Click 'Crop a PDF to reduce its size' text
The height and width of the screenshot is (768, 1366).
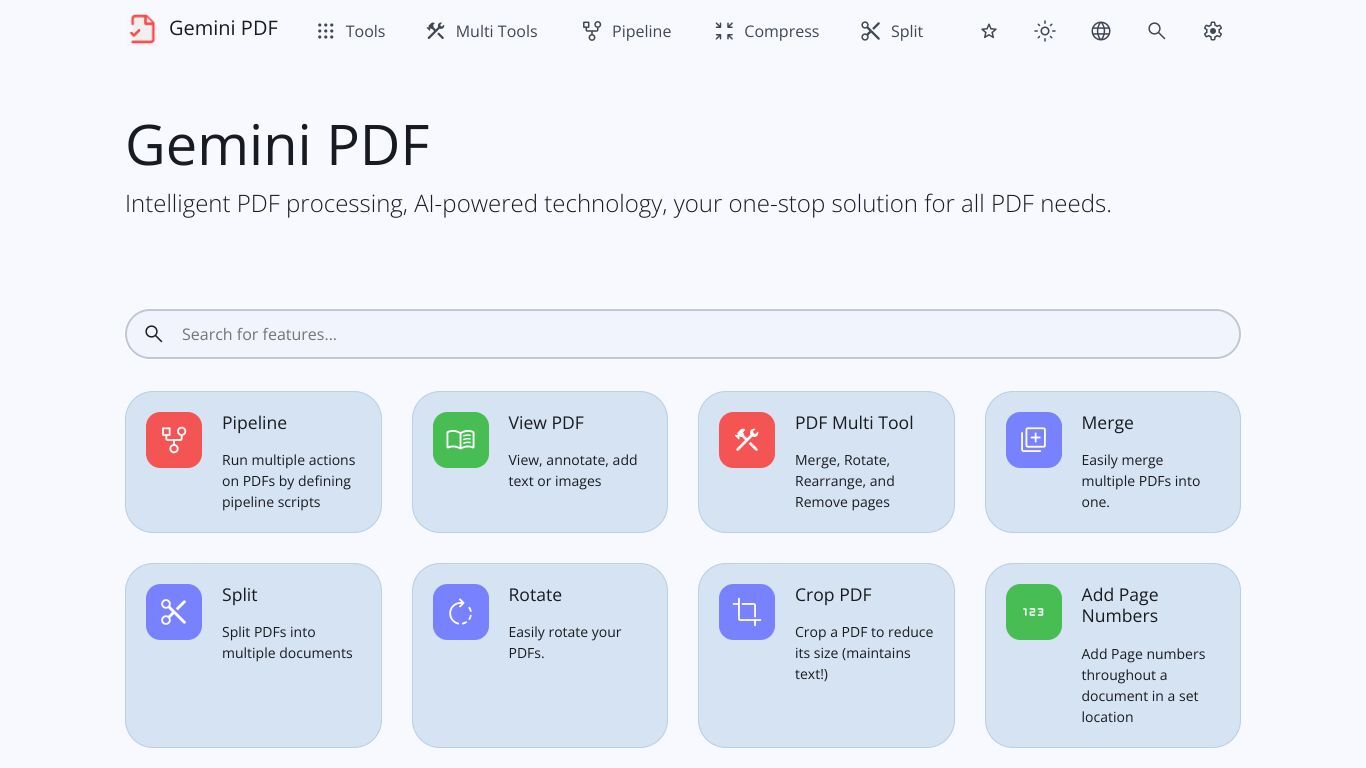tap(864, 653)
